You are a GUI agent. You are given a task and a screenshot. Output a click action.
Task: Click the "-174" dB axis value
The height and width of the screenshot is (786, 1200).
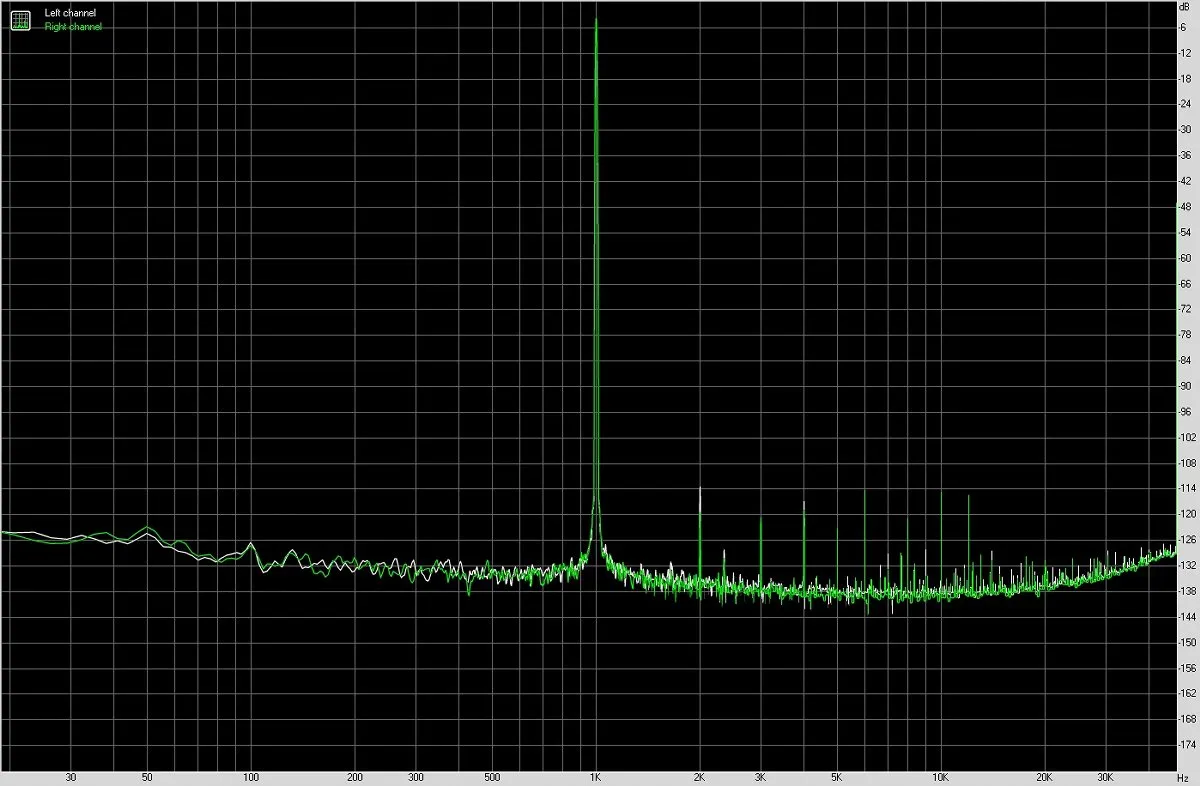(1188, 745)
